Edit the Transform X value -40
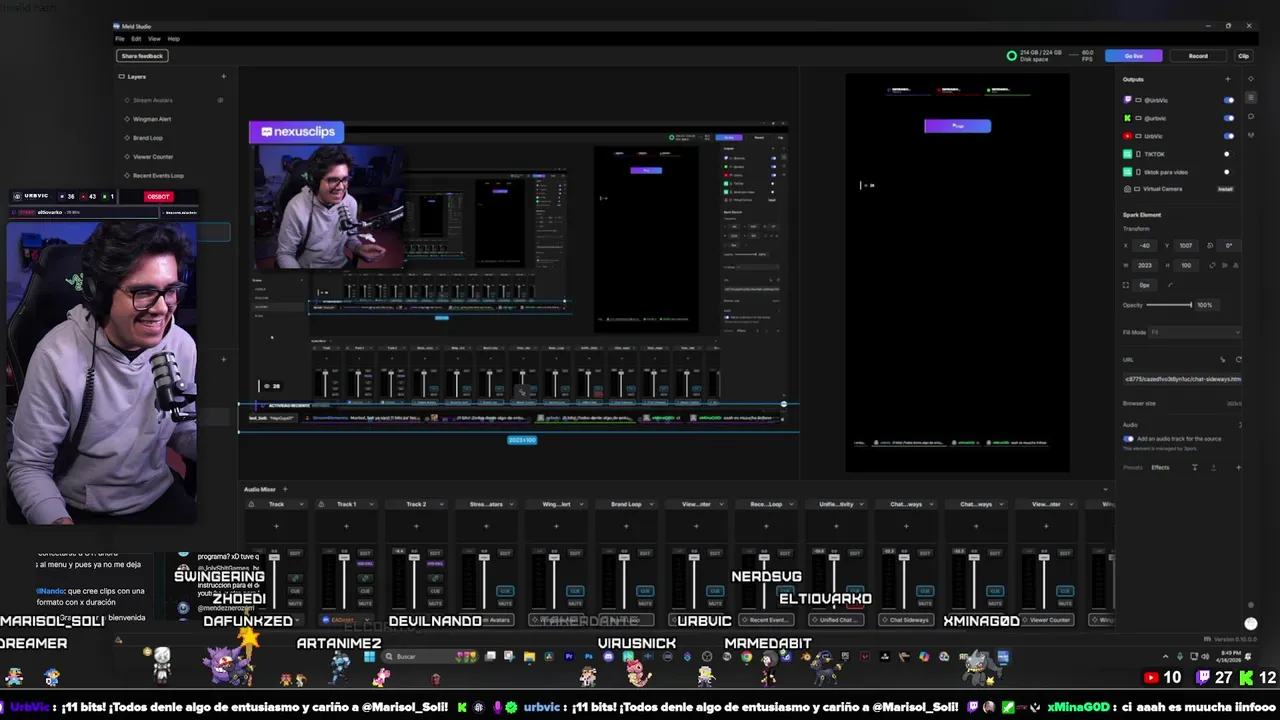Viewport: 1280px width, 720px height. (1147, 245)
